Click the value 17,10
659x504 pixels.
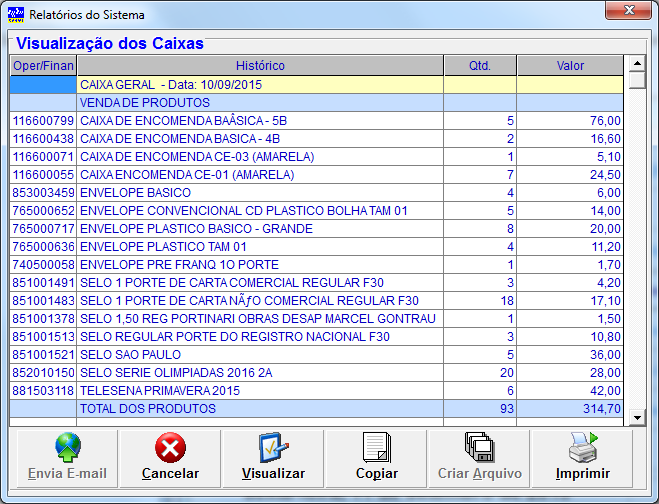point(605,301)
